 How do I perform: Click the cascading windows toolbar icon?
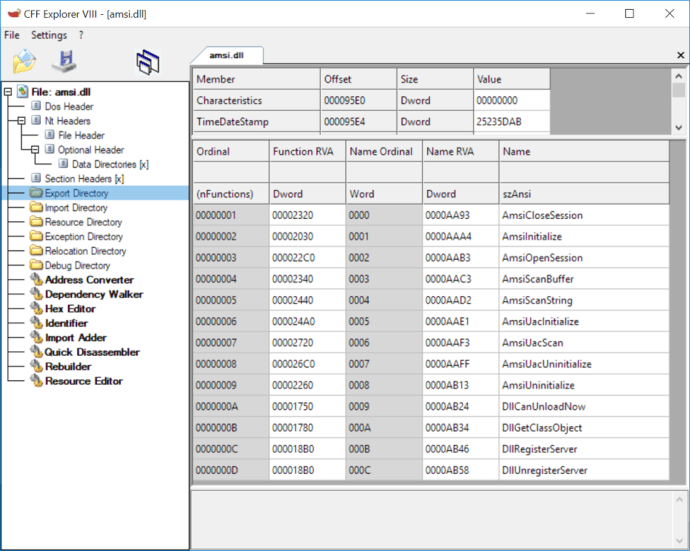click(148, 62)
